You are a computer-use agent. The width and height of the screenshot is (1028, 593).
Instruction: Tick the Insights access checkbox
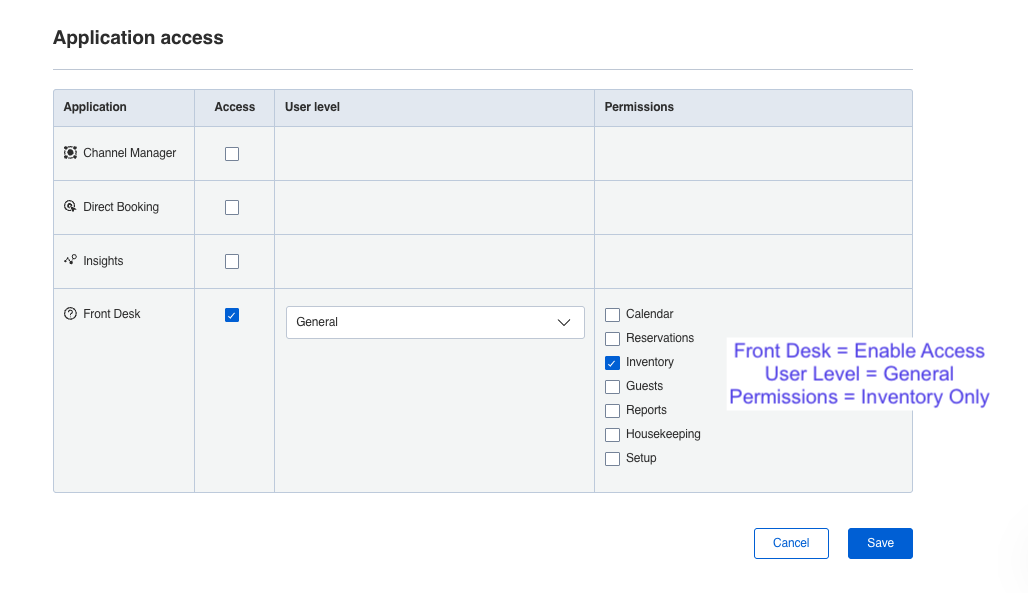click(x=232, y=262)
